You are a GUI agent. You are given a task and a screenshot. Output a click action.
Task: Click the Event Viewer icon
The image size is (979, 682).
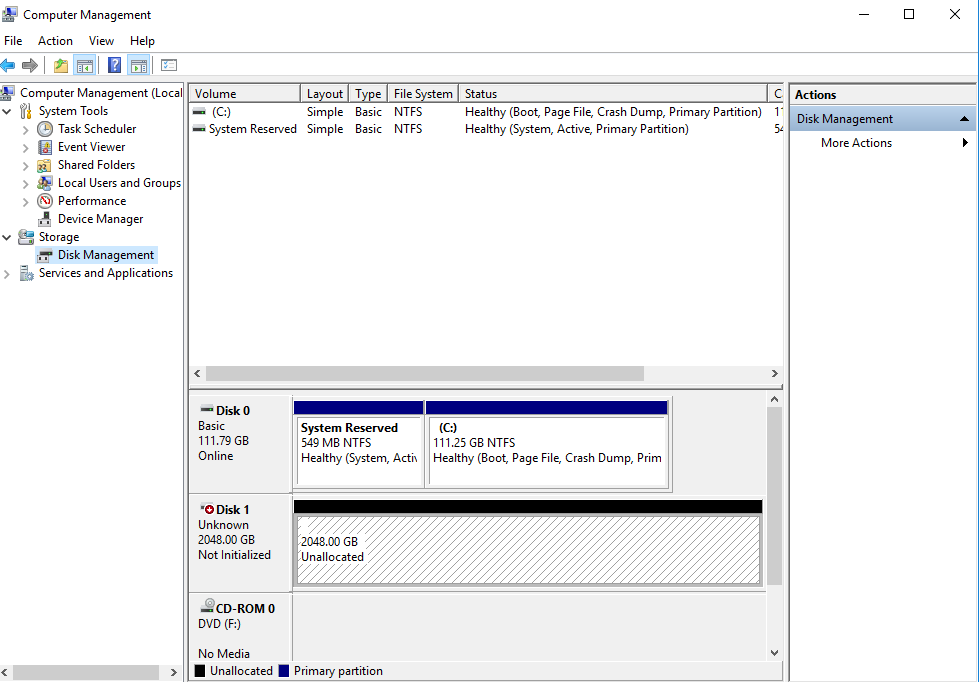45,147
